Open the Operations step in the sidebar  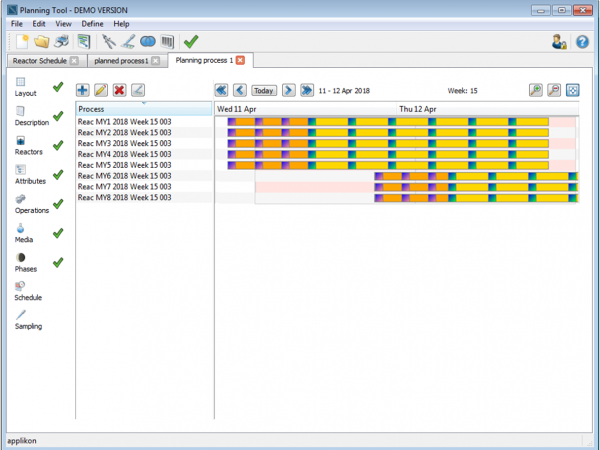tap(32, 204)
